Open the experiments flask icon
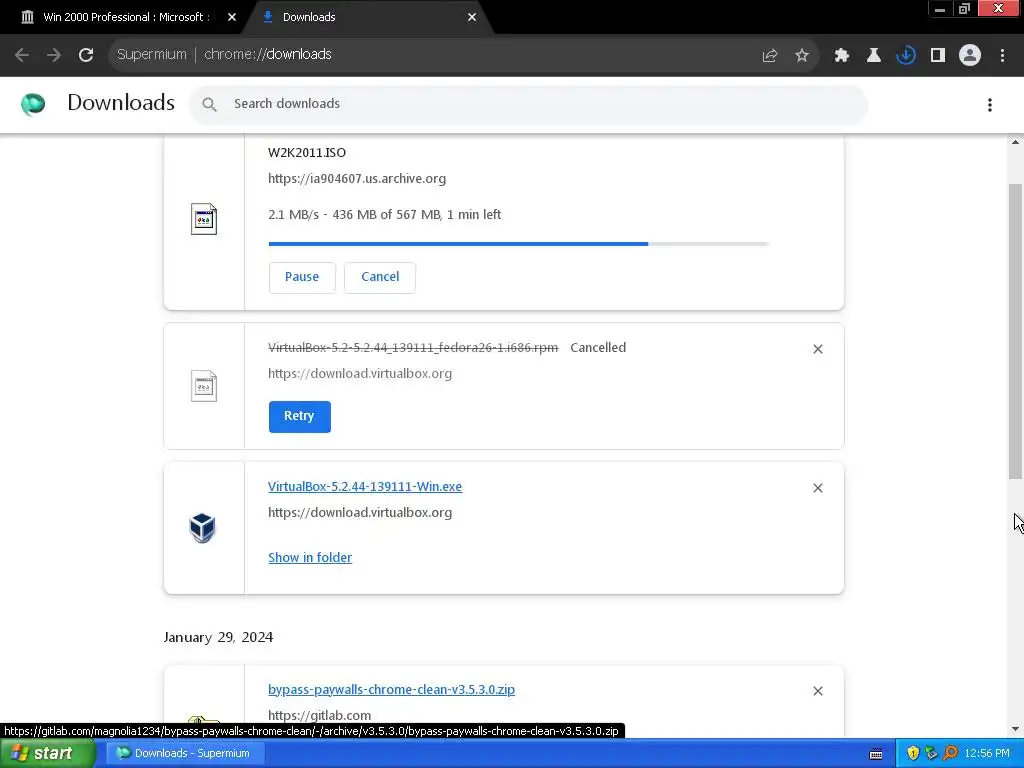This screenshot has height=768, width=1024. click(874, 56)
